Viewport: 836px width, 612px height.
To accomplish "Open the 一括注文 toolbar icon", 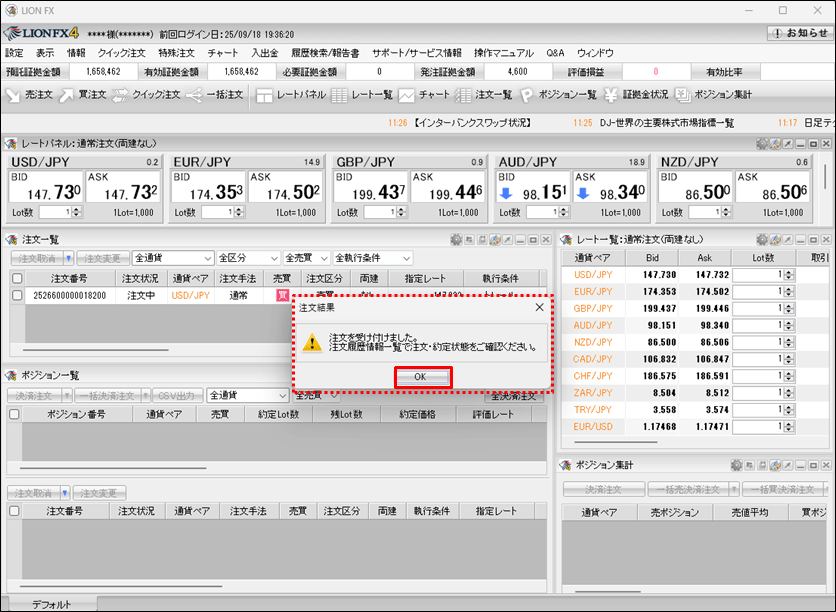I will click(x=214, y=95).
